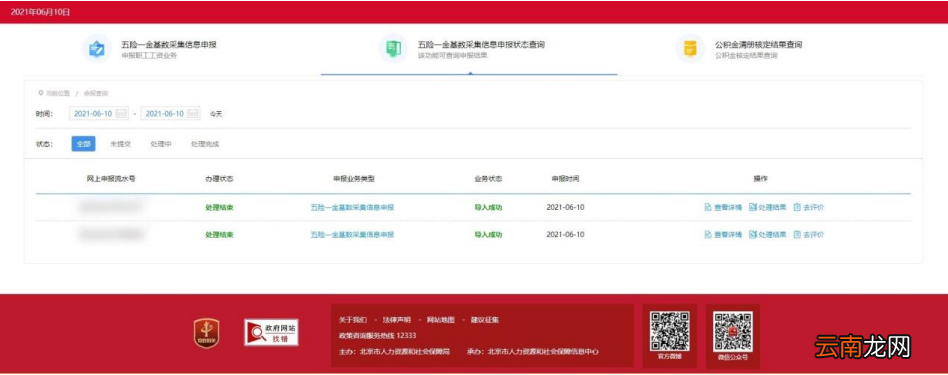Click the 业务状态 column header

click(x=488, y=179)
